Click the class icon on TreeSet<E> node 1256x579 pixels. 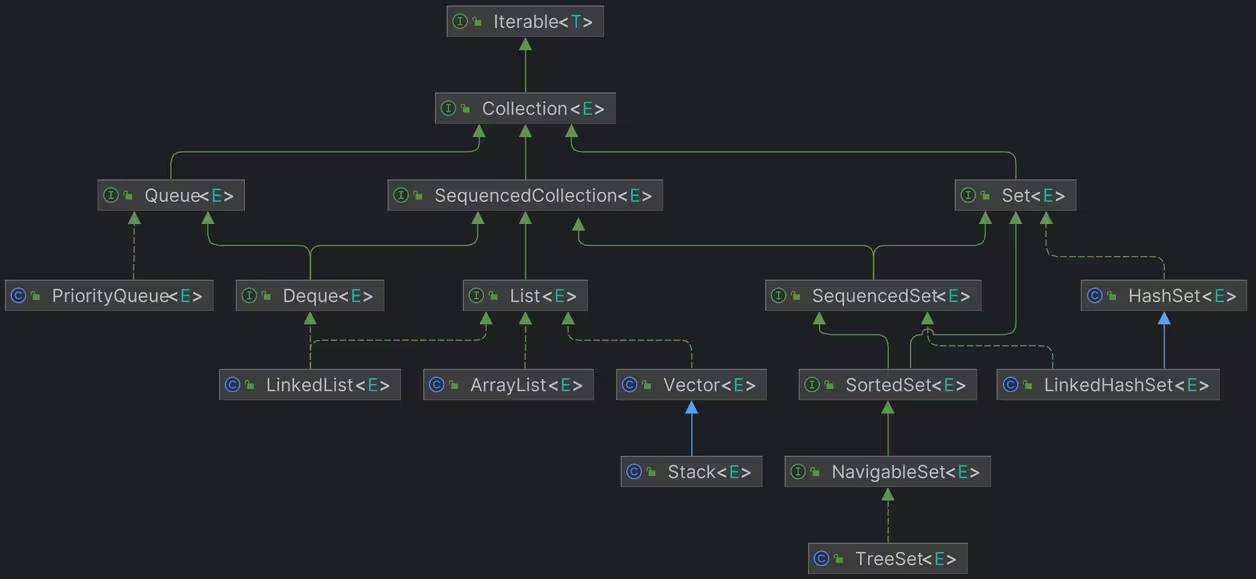click(822, 559)
